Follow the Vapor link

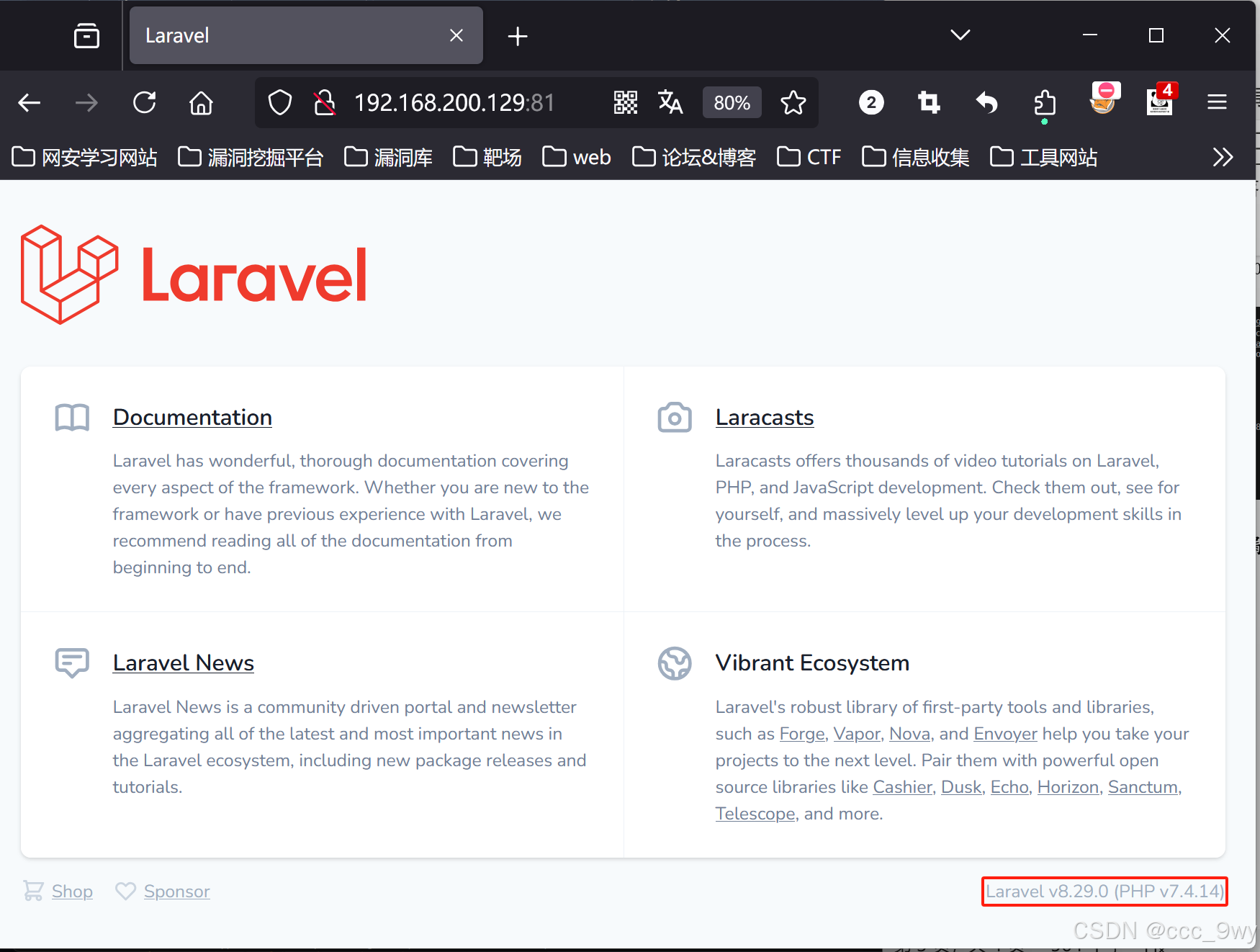[857, 734]
